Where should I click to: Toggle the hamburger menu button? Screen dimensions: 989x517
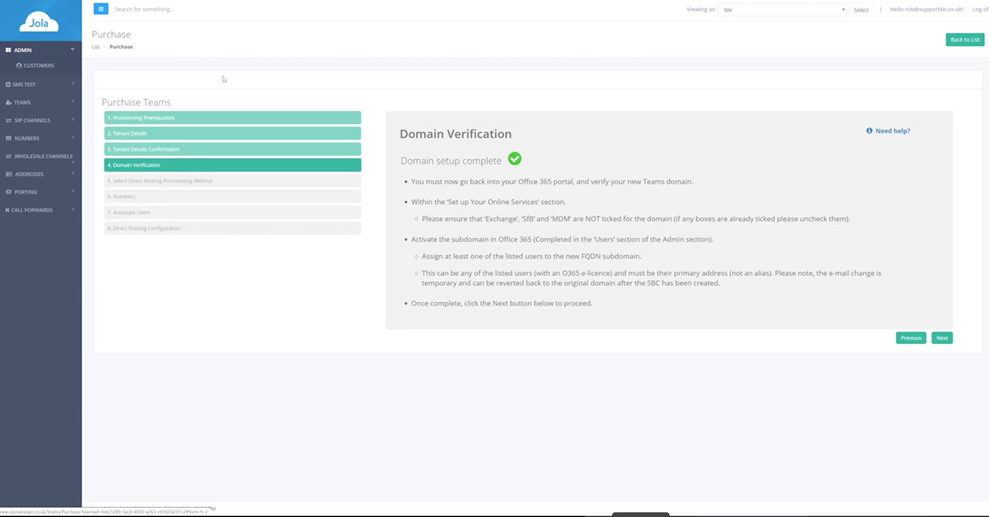click(101, 9)
